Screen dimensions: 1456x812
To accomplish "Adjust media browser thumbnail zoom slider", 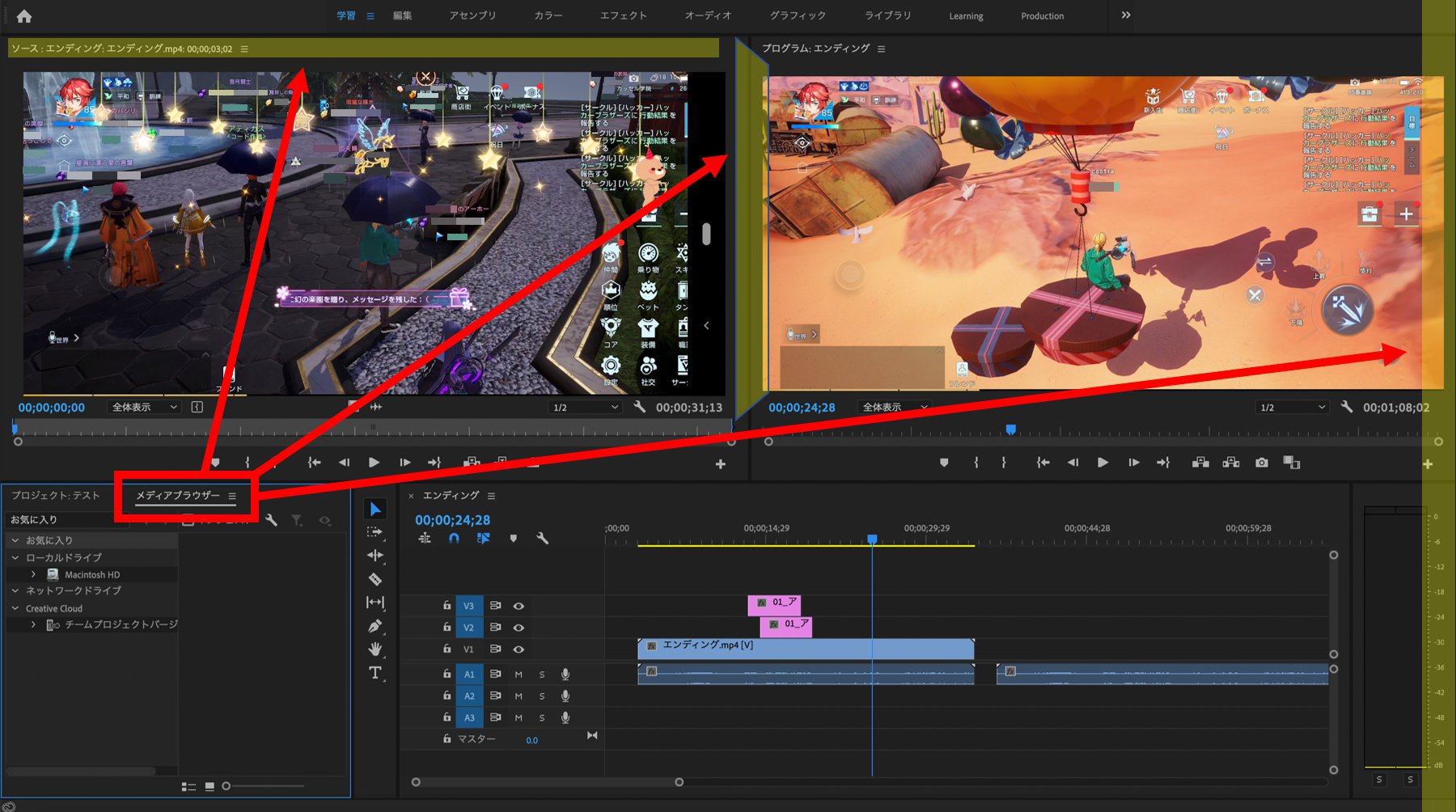I will (226, 786).
